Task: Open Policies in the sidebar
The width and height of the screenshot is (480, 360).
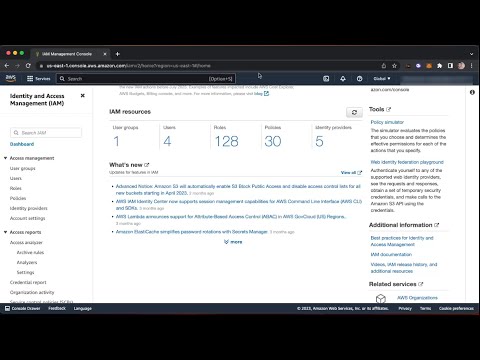Action: [x=18, y=198]
